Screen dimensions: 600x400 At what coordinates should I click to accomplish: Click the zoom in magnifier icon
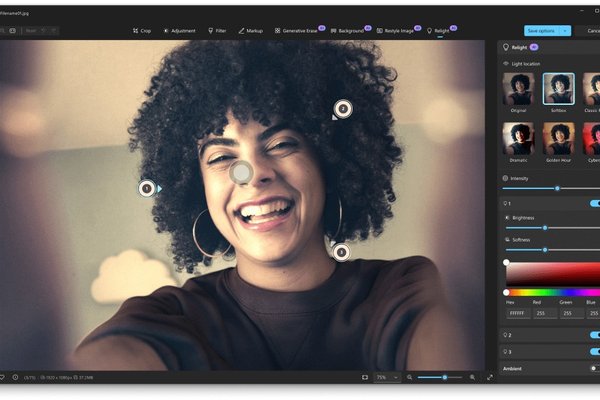pos(473,377)
